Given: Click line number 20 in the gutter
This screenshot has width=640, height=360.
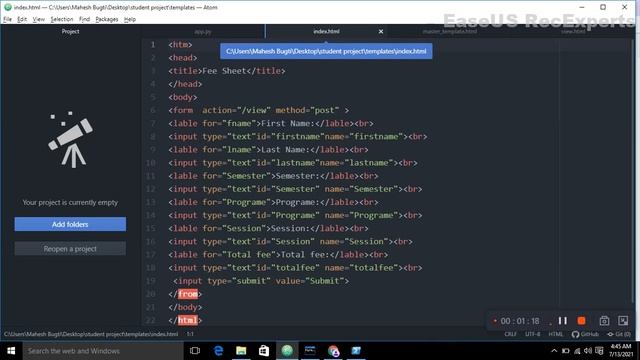Looking at the screenshot, I should pos(150,294).
